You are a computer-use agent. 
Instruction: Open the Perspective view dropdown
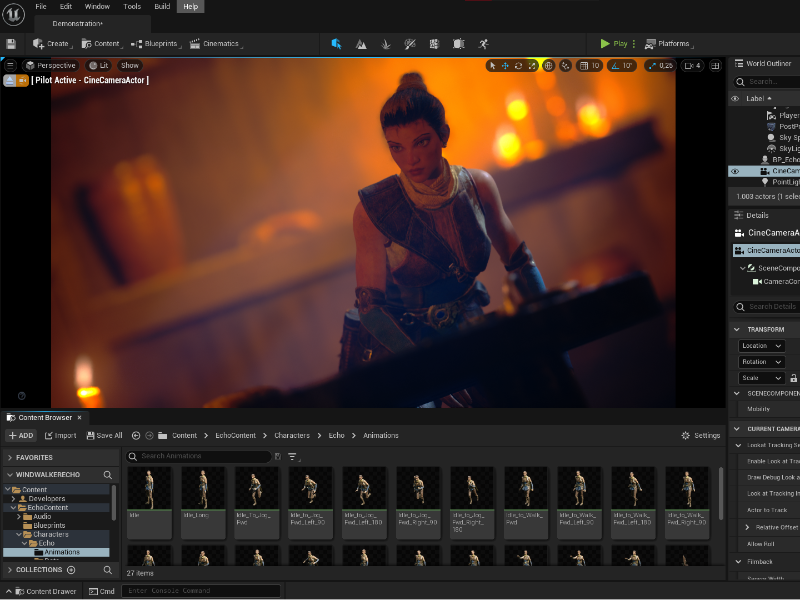(51, 65)
